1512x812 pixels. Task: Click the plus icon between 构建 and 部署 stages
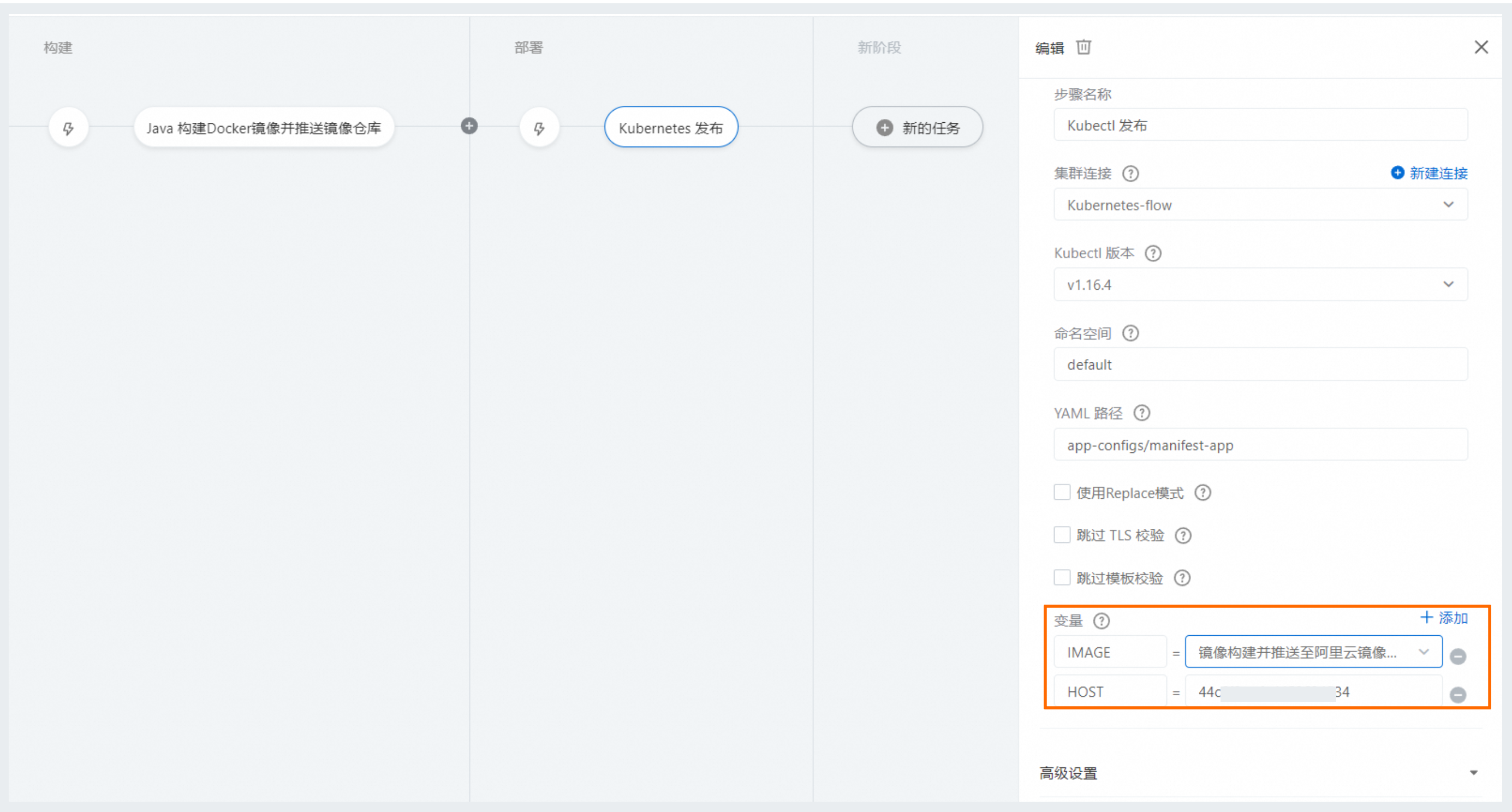tap(469, 126)
